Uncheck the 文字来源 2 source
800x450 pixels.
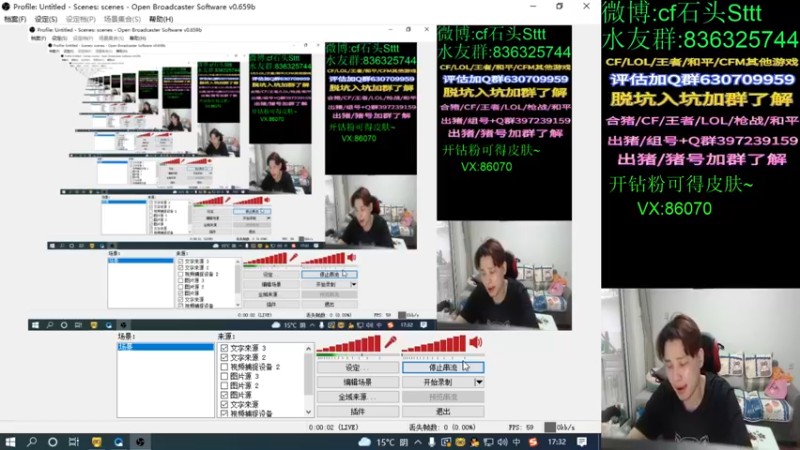(224, 357)
